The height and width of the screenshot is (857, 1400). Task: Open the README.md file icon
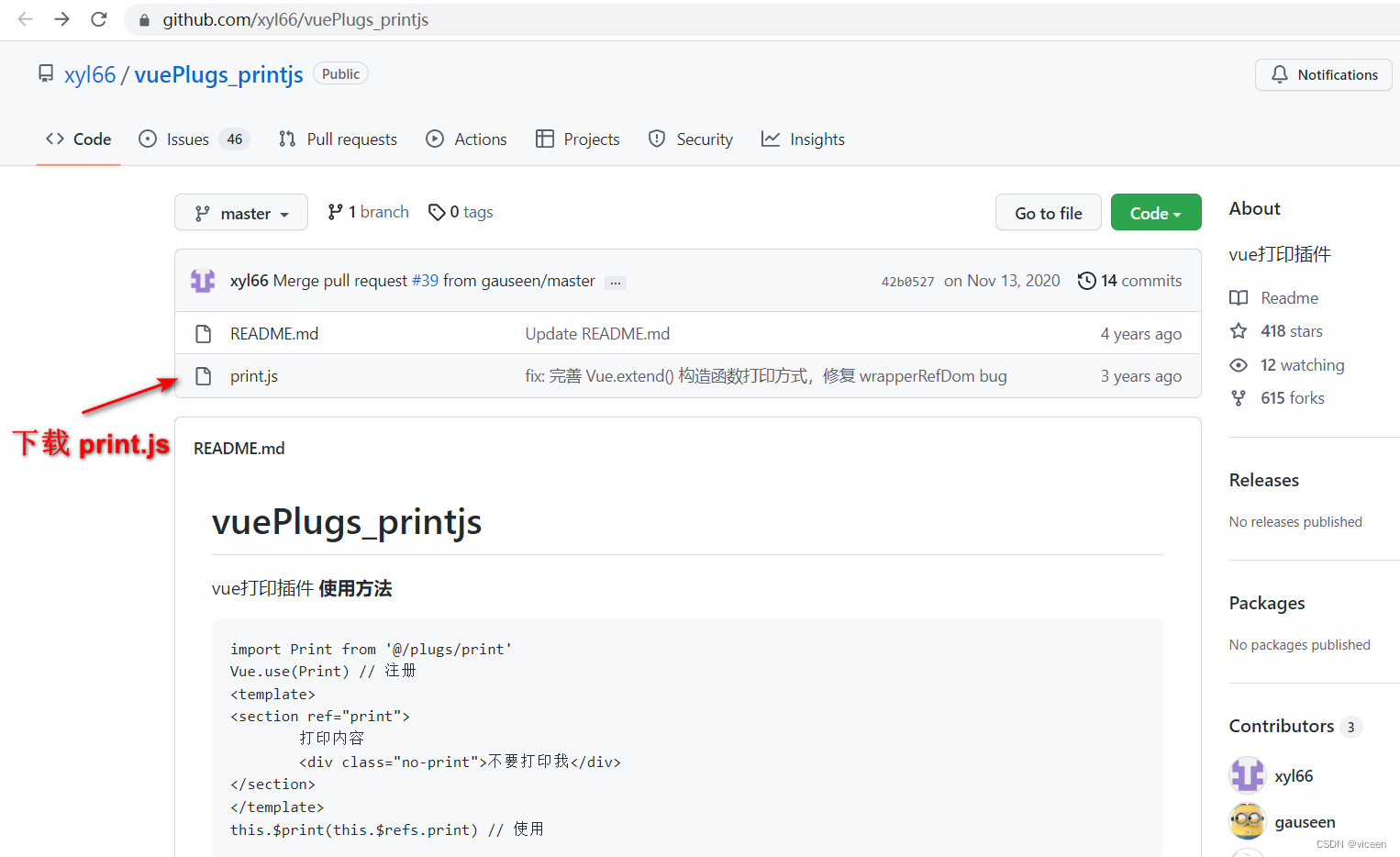click(x=203, y=333)
